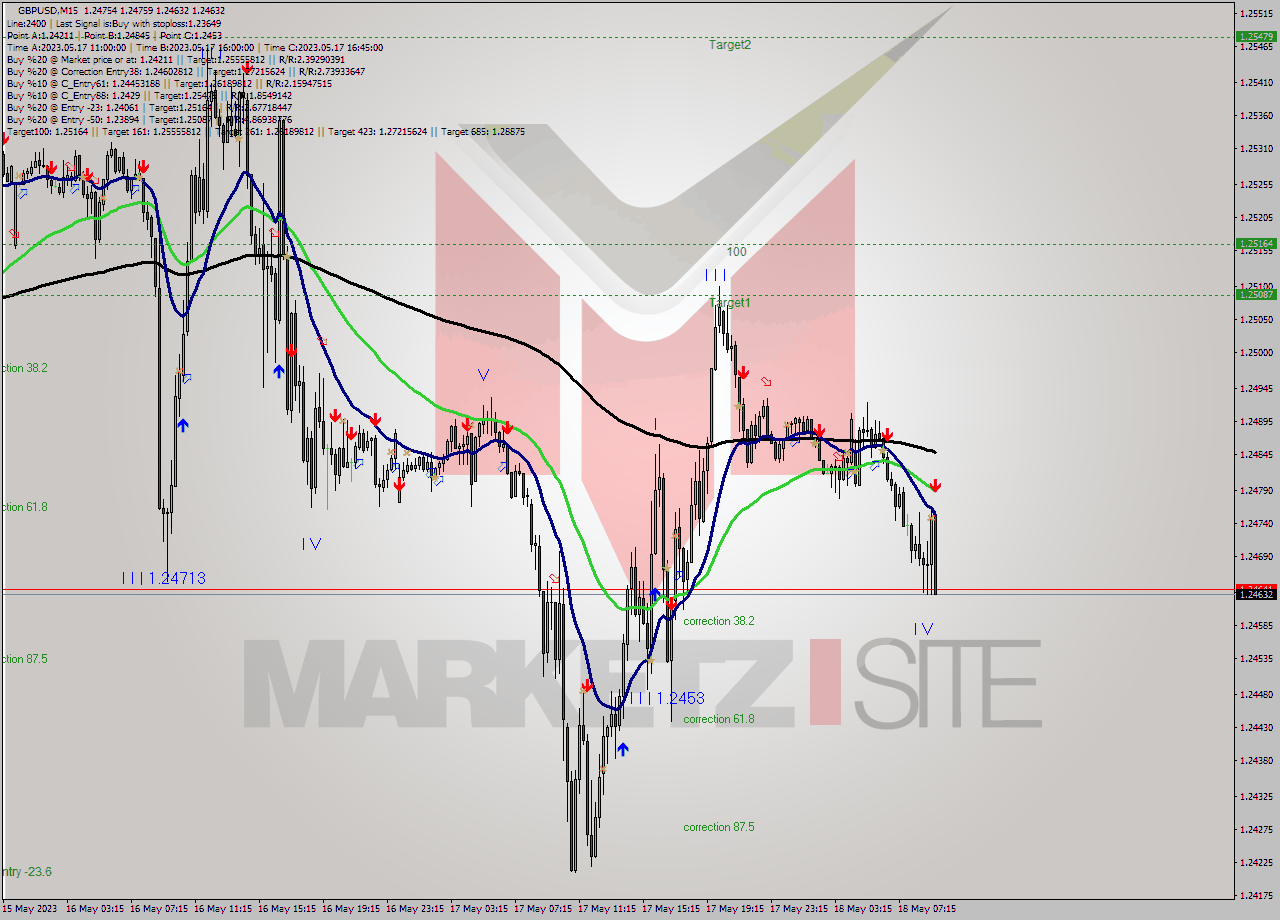Viewport: 1280px width, 920px height.
Task: Click the 1.25255 price axis label
Action: pos(1256,185)
